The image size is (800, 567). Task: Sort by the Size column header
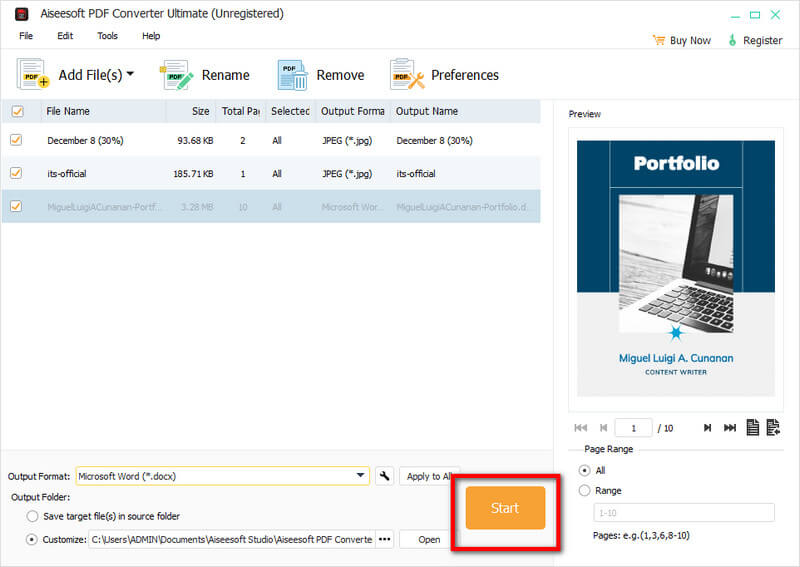[201, 111]
